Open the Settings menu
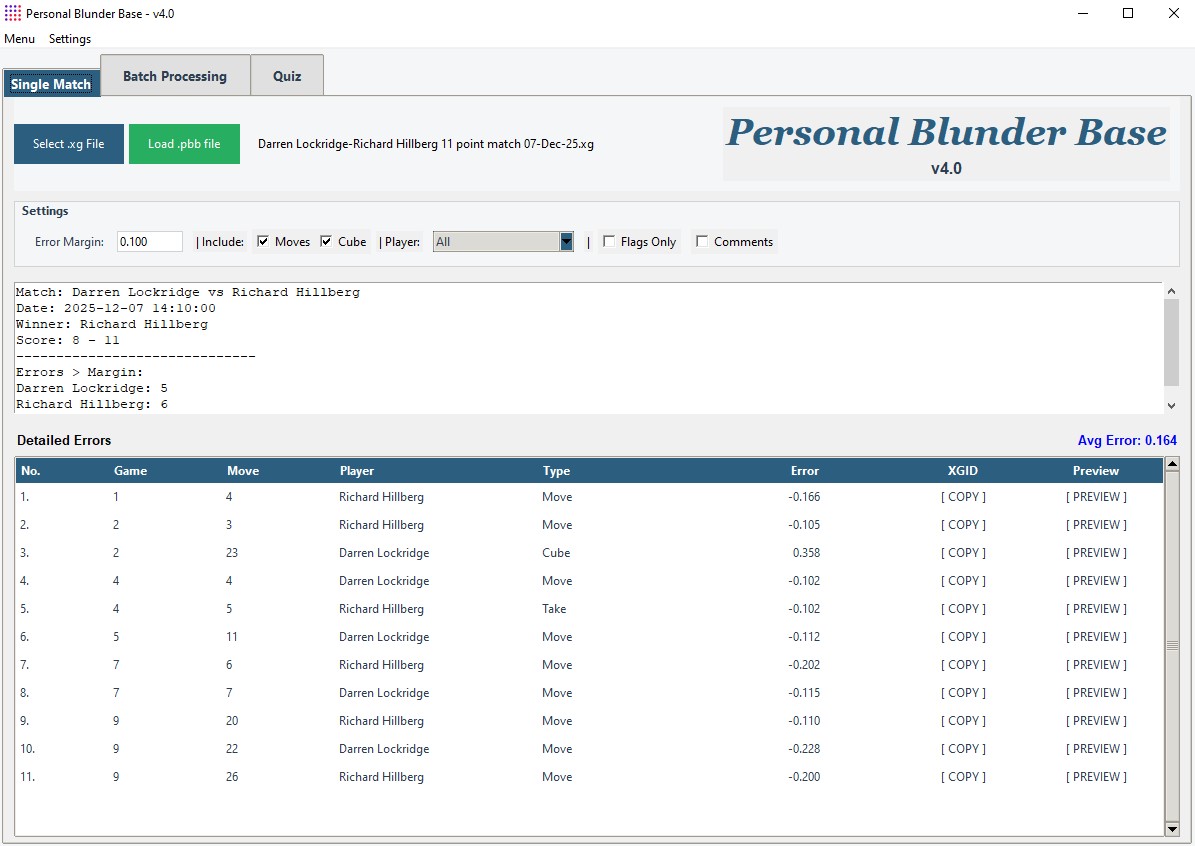This screenshot has height=846, width=1195. [x=69, y=39]
